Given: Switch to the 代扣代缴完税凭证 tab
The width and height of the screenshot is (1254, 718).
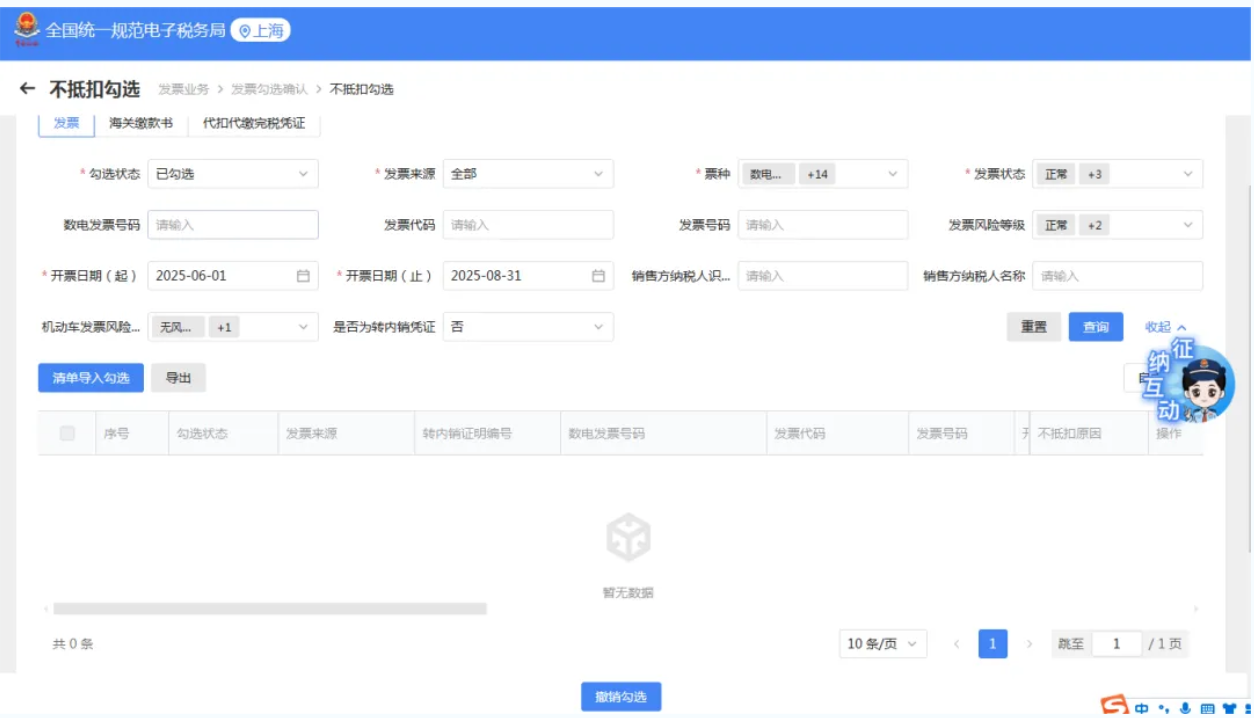Looking at the screenshot, I should coord(254,123).
